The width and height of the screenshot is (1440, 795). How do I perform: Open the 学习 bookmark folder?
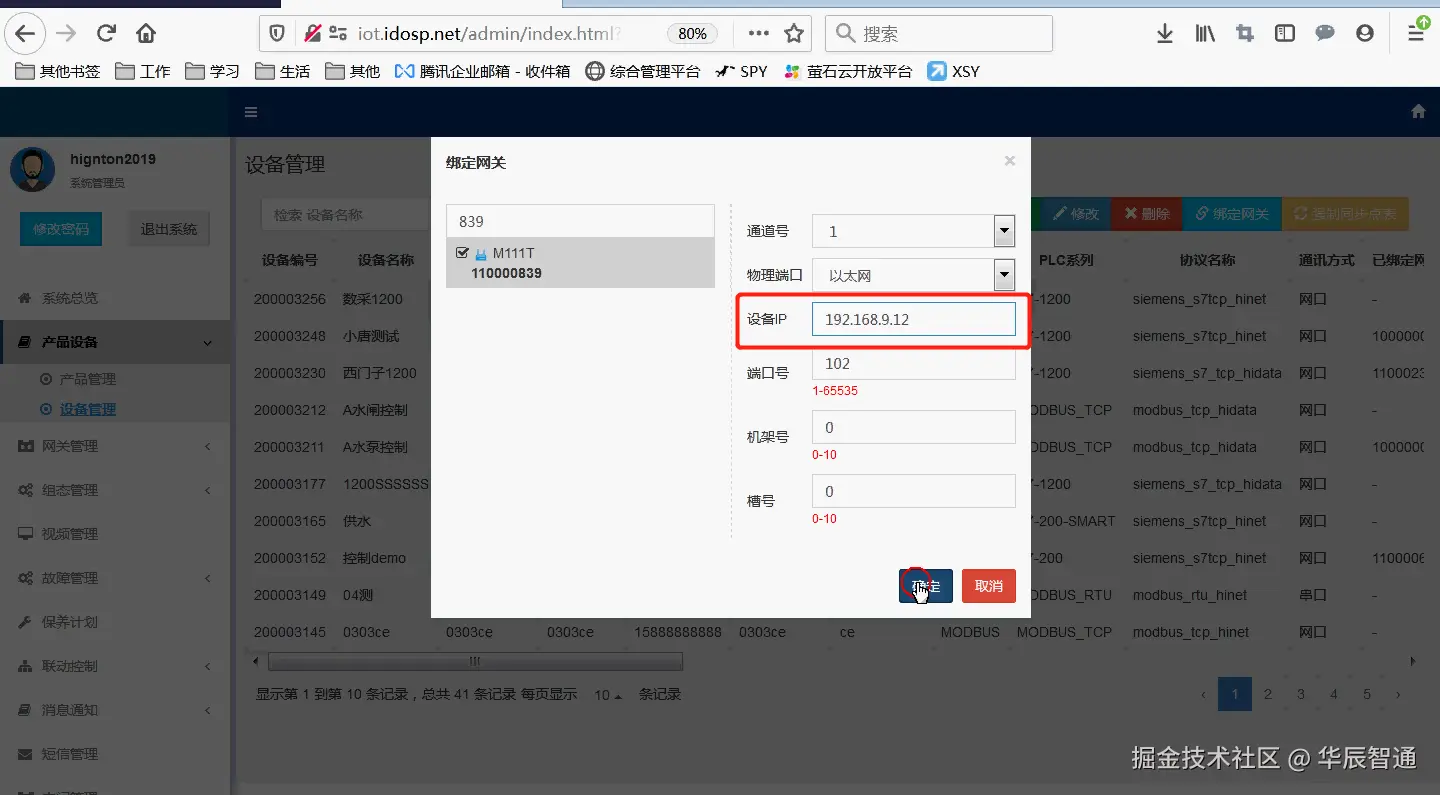(x=212, y=71)
